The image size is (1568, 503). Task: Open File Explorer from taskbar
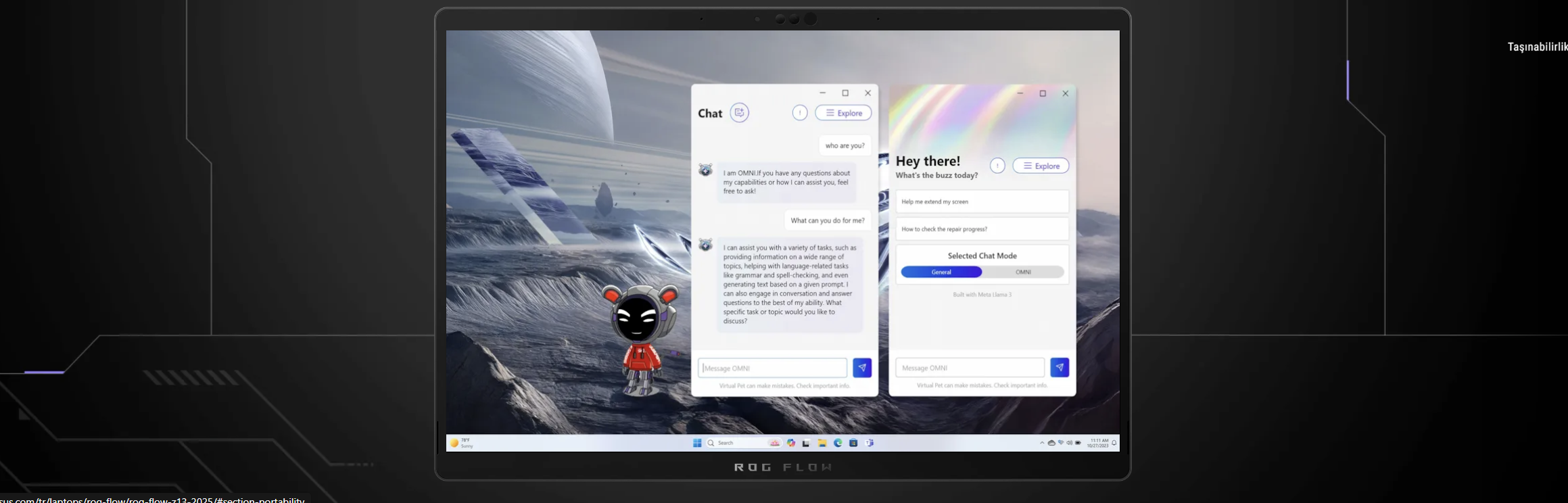(x=822, y=443)
